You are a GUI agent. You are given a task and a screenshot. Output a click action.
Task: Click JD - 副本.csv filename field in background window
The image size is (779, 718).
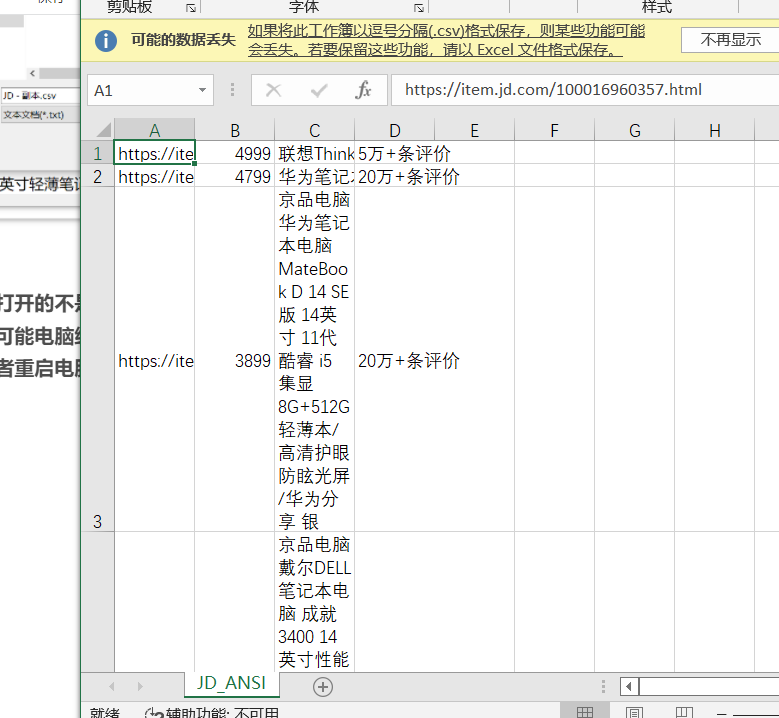(40, 95)
